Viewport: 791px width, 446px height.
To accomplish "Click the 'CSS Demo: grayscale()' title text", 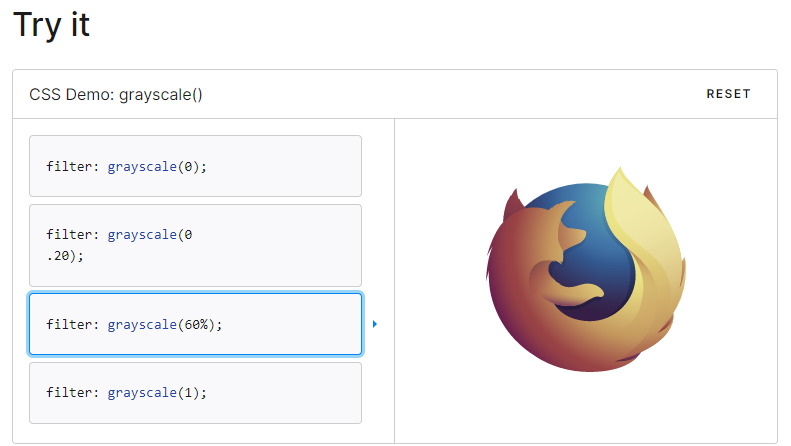I will coord(116,94).
